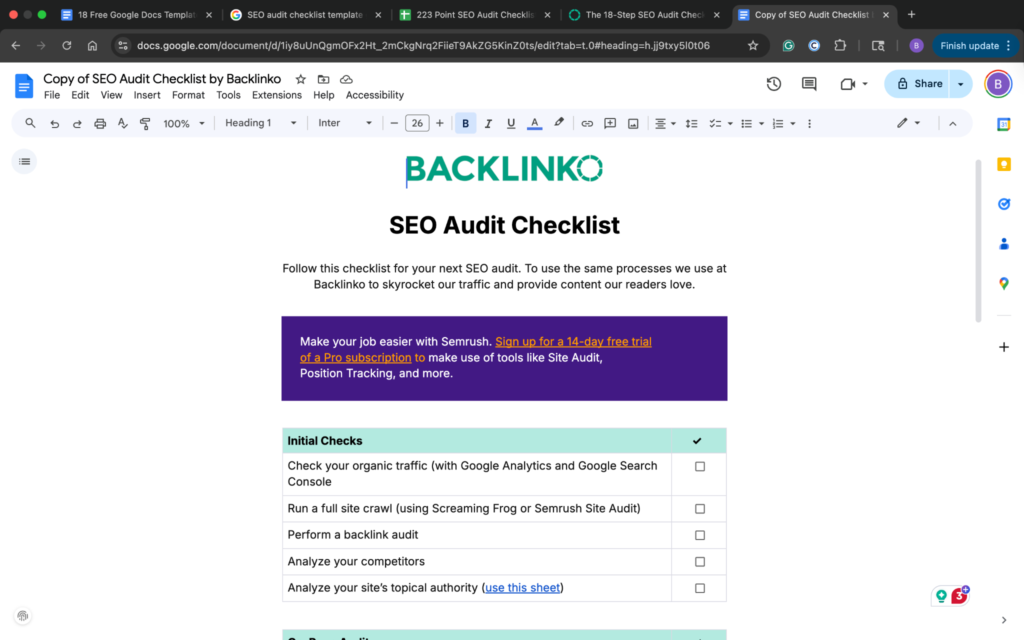Open Google Tasks in the side panel
Screen dimensions: 1024x640
pyautogui.click(x=1004, y=203)
